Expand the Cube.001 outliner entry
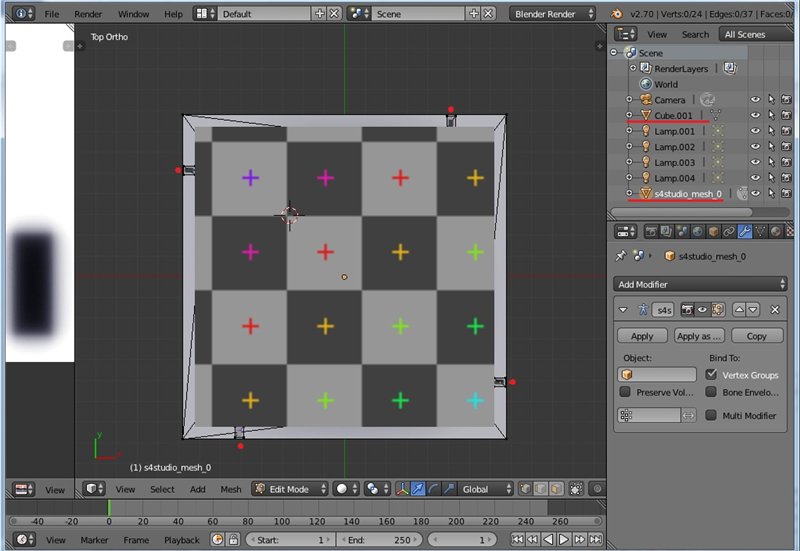The image size is (800, 551). pyautogui.click(x=629, y=115)
